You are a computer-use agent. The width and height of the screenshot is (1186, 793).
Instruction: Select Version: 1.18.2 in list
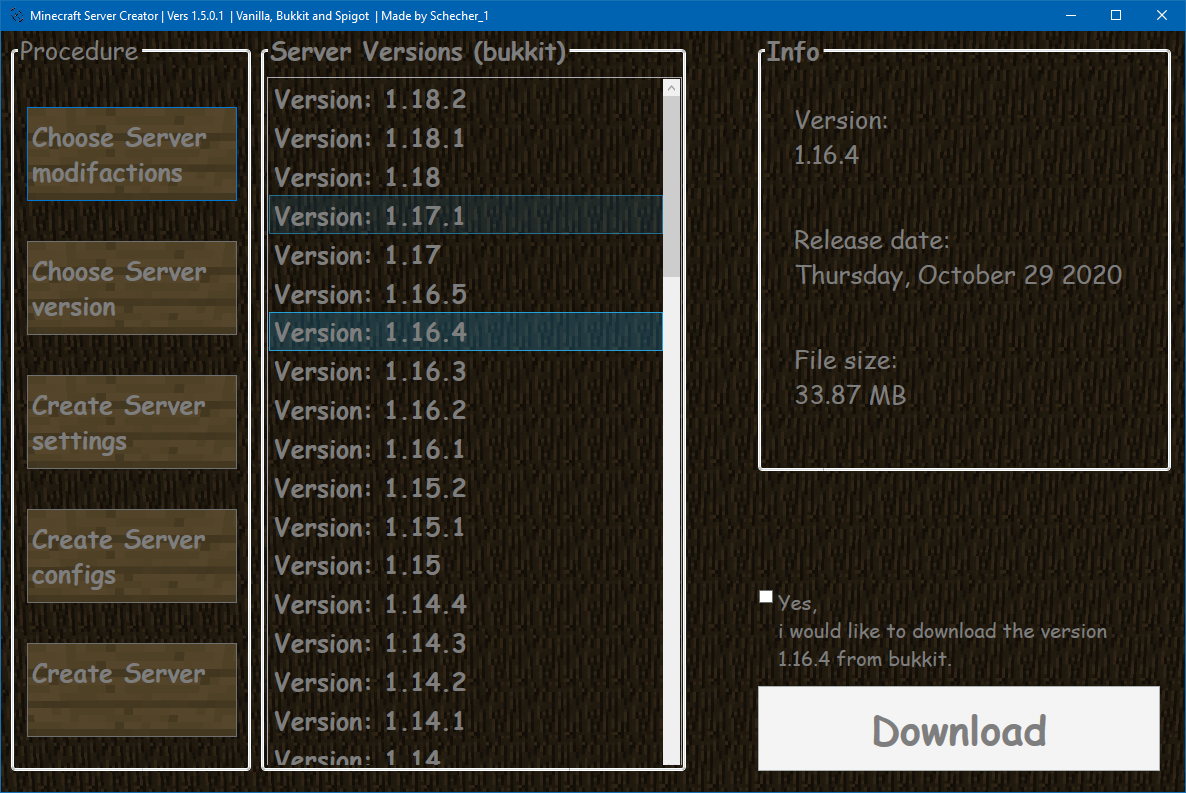466,99
